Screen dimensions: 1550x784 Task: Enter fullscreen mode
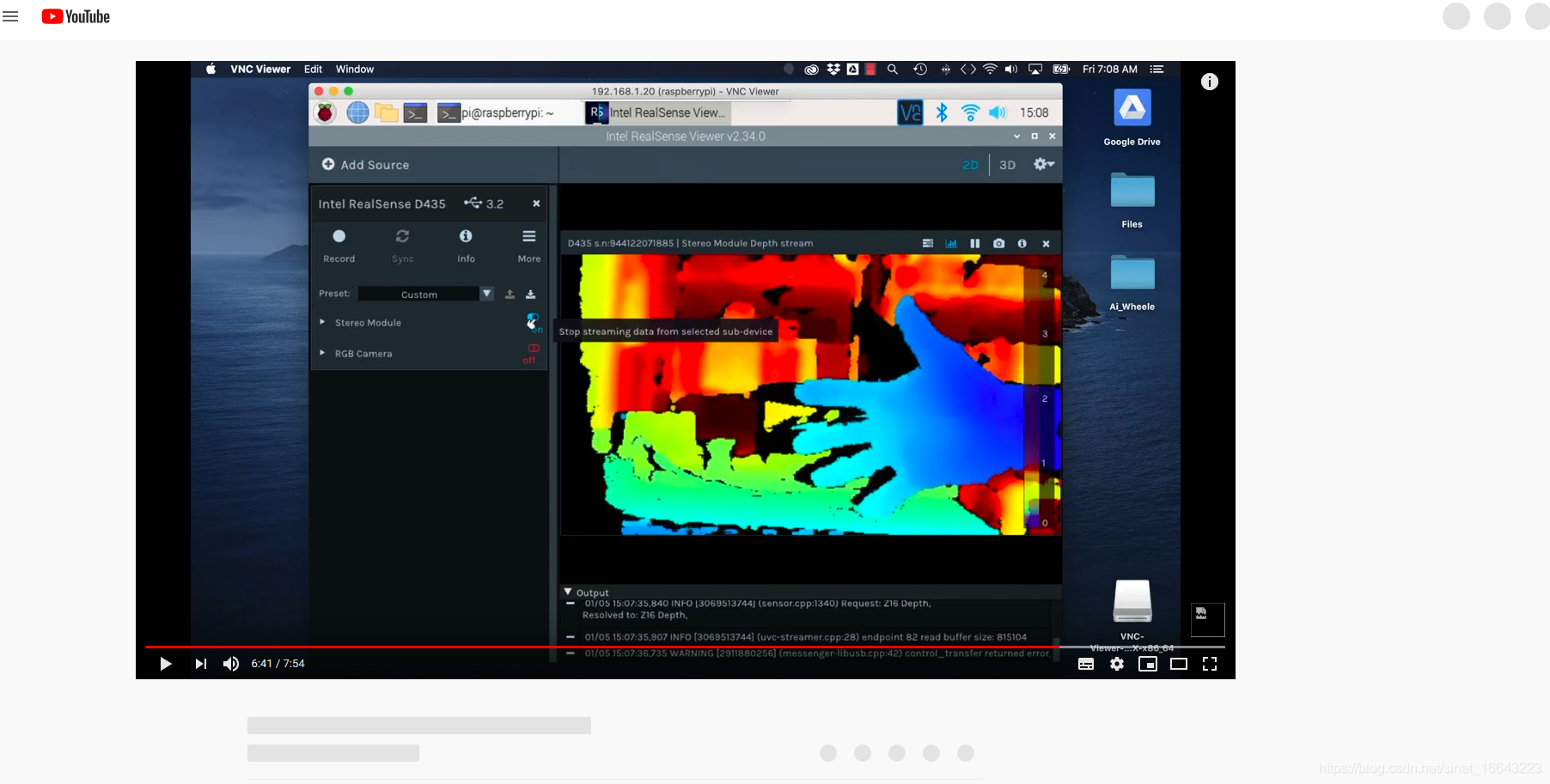tap(1210, 664)
